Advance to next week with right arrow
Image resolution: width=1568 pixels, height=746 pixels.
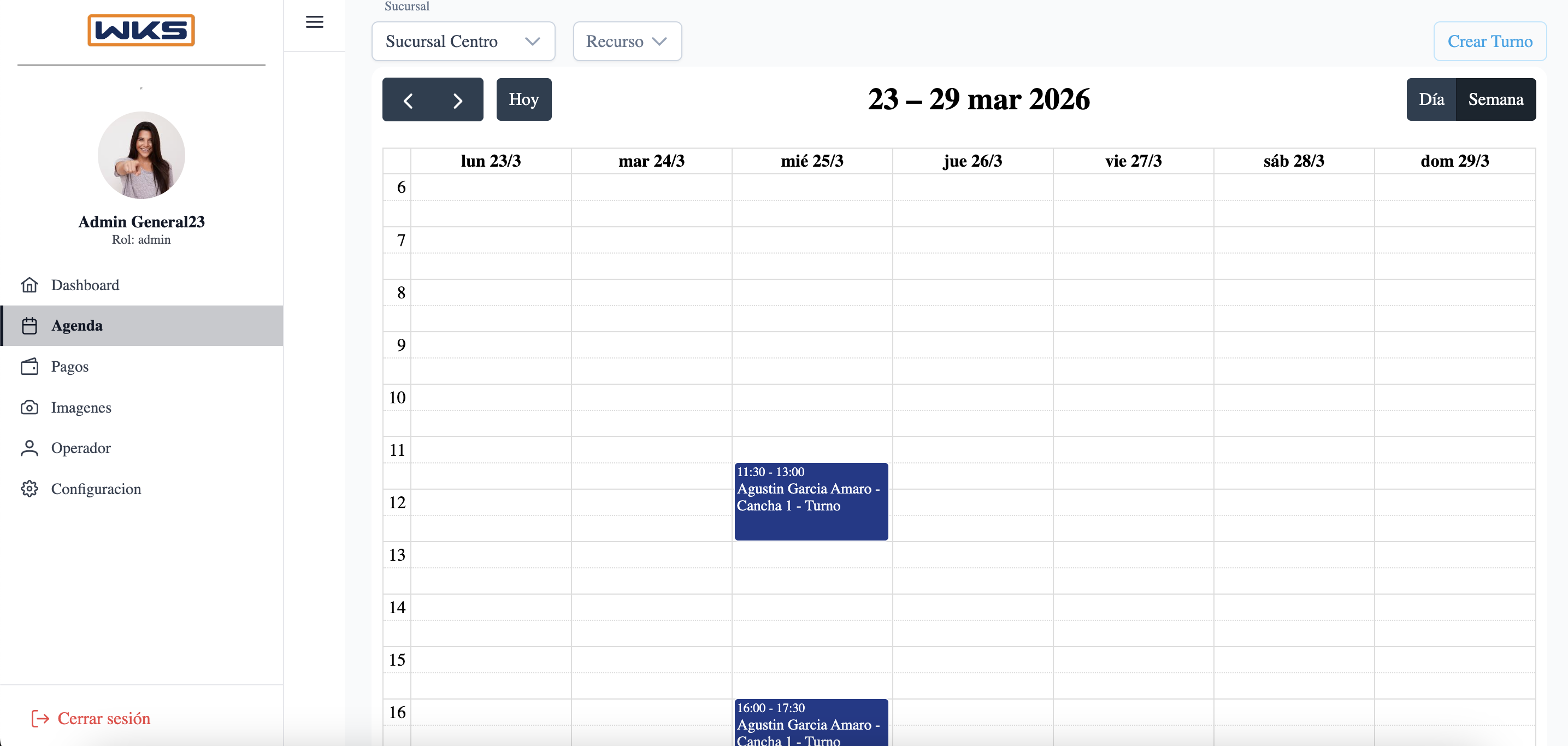[457, 99]
